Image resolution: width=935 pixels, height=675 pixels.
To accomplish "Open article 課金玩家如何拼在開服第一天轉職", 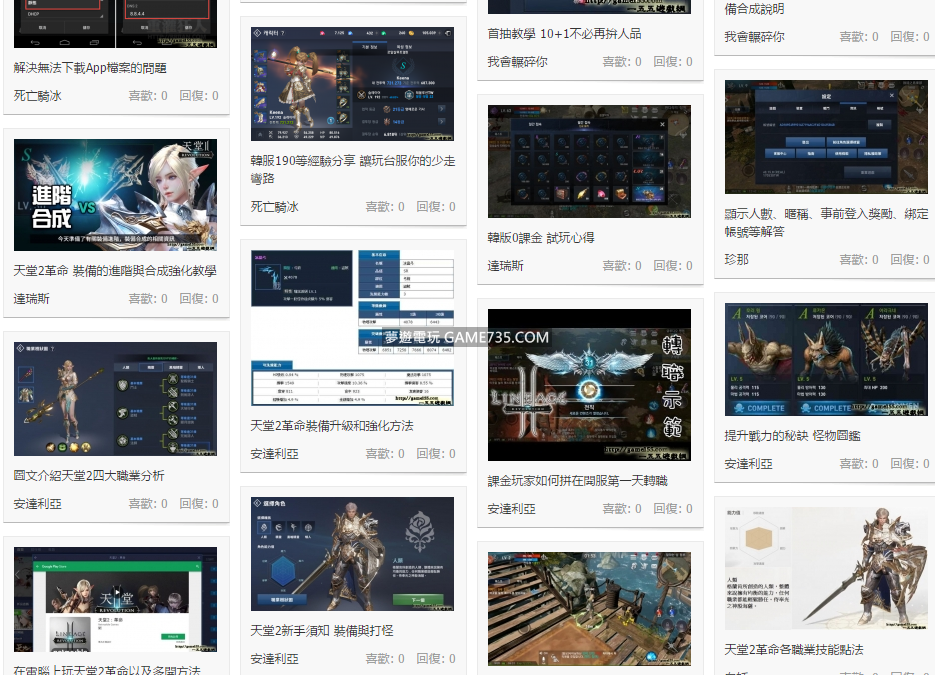I will (577, 481).
